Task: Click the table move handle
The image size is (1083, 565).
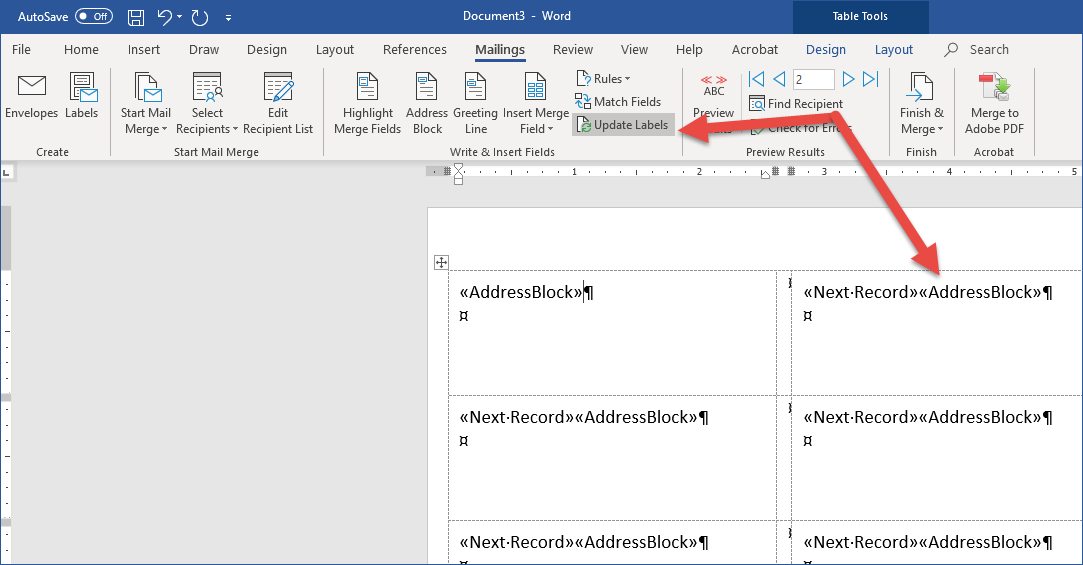Action: click(441, 262)
